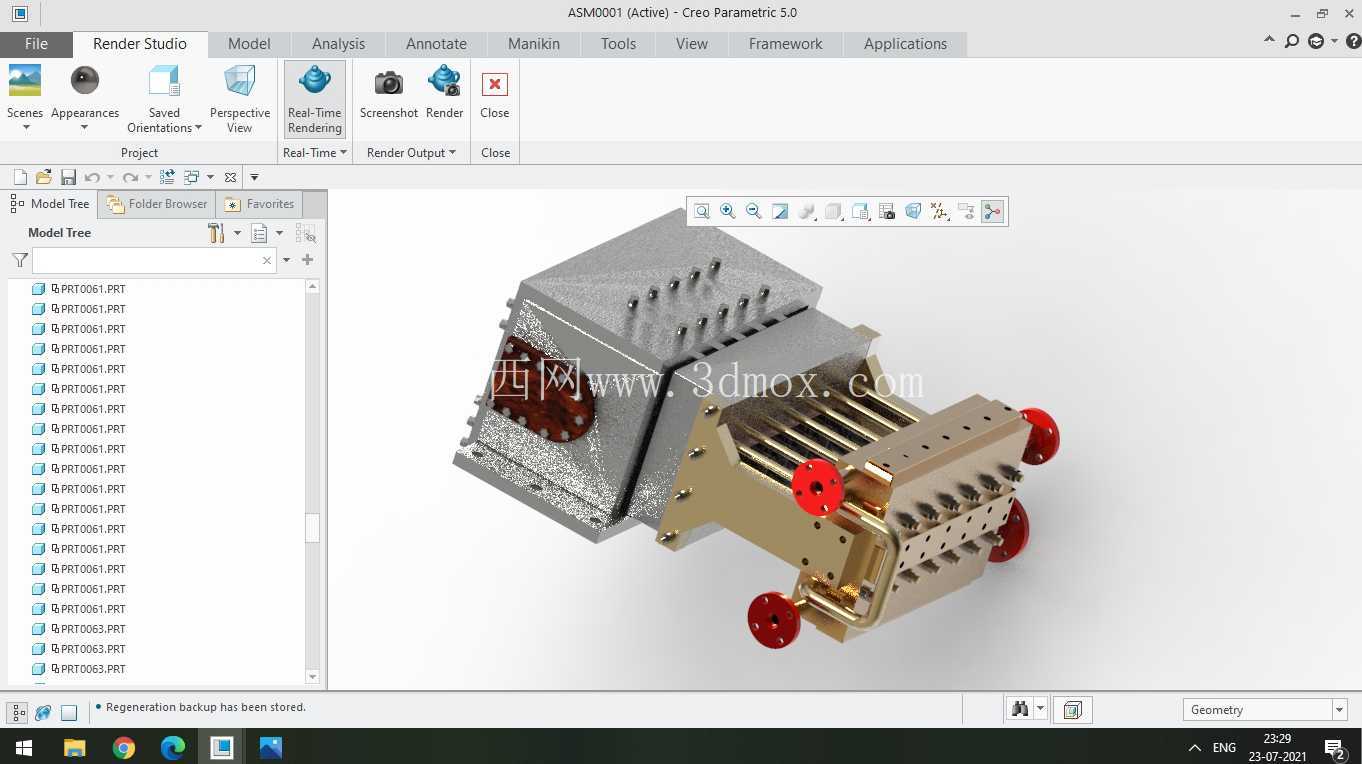
Task: Switch to the Annotate ribbon tab
Action: 436,44
